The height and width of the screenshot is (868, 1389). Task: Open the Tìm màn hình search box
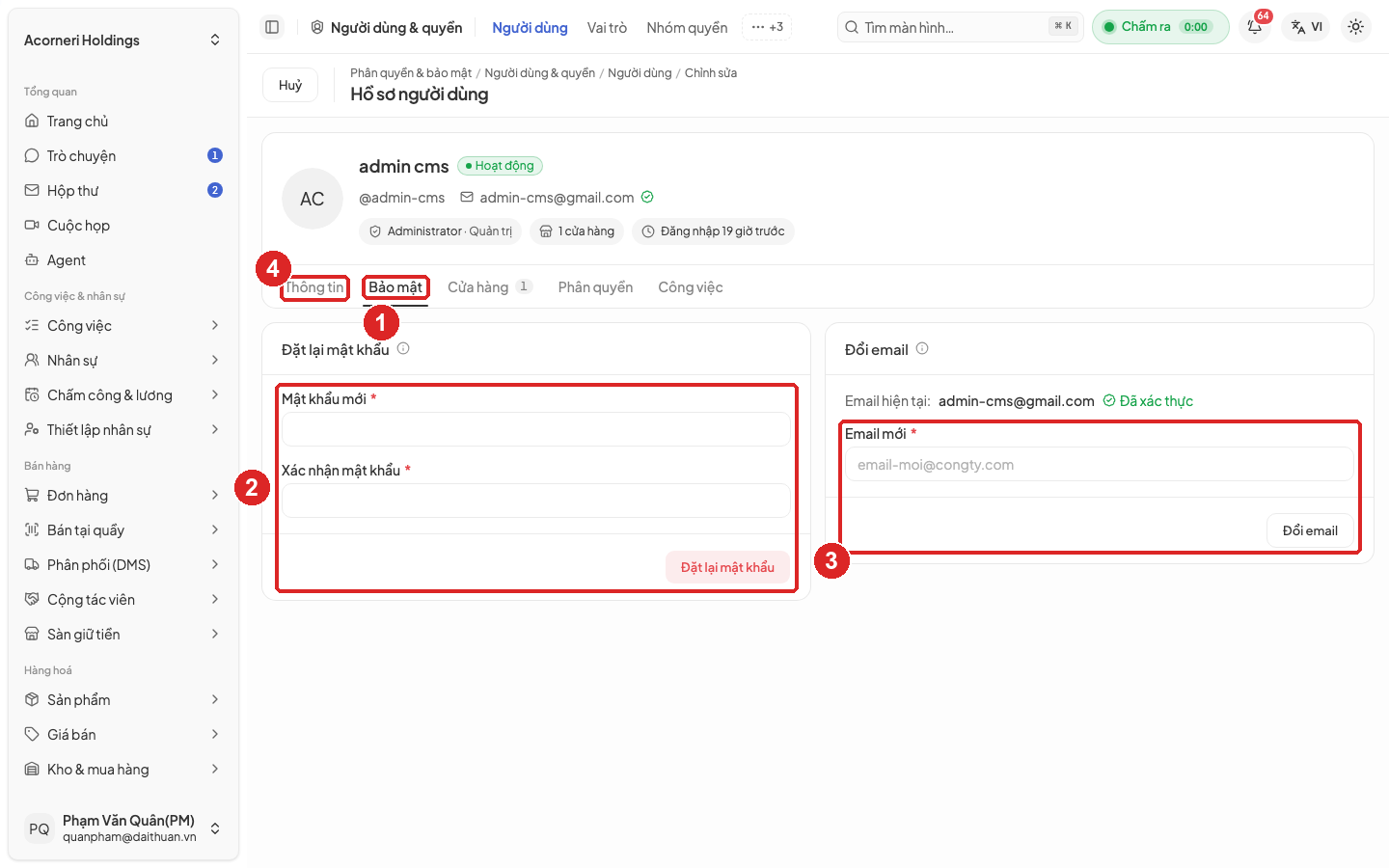[961, 27]
